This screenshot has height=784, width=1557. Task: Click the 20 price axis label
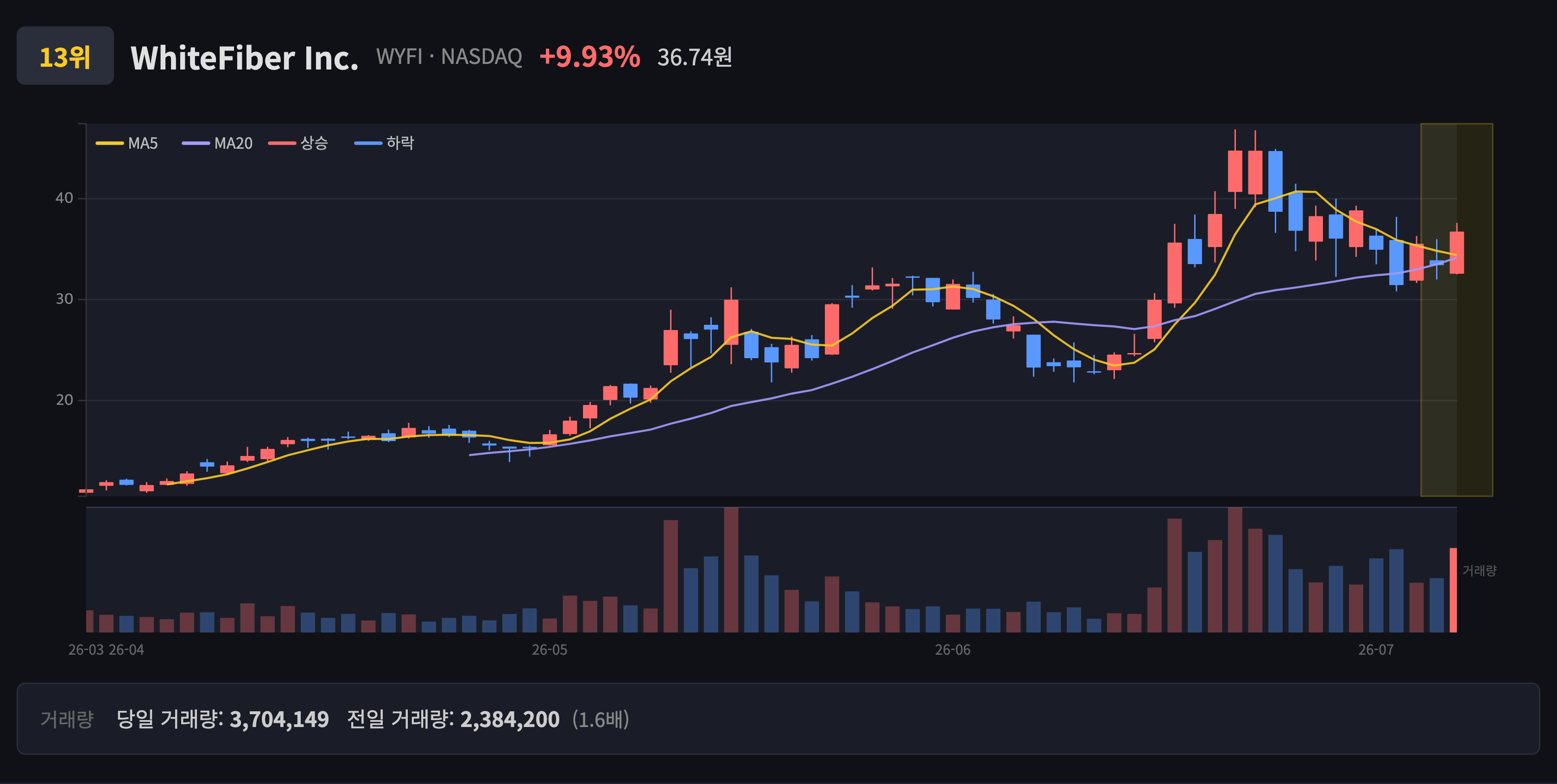[x=64, y=400]
